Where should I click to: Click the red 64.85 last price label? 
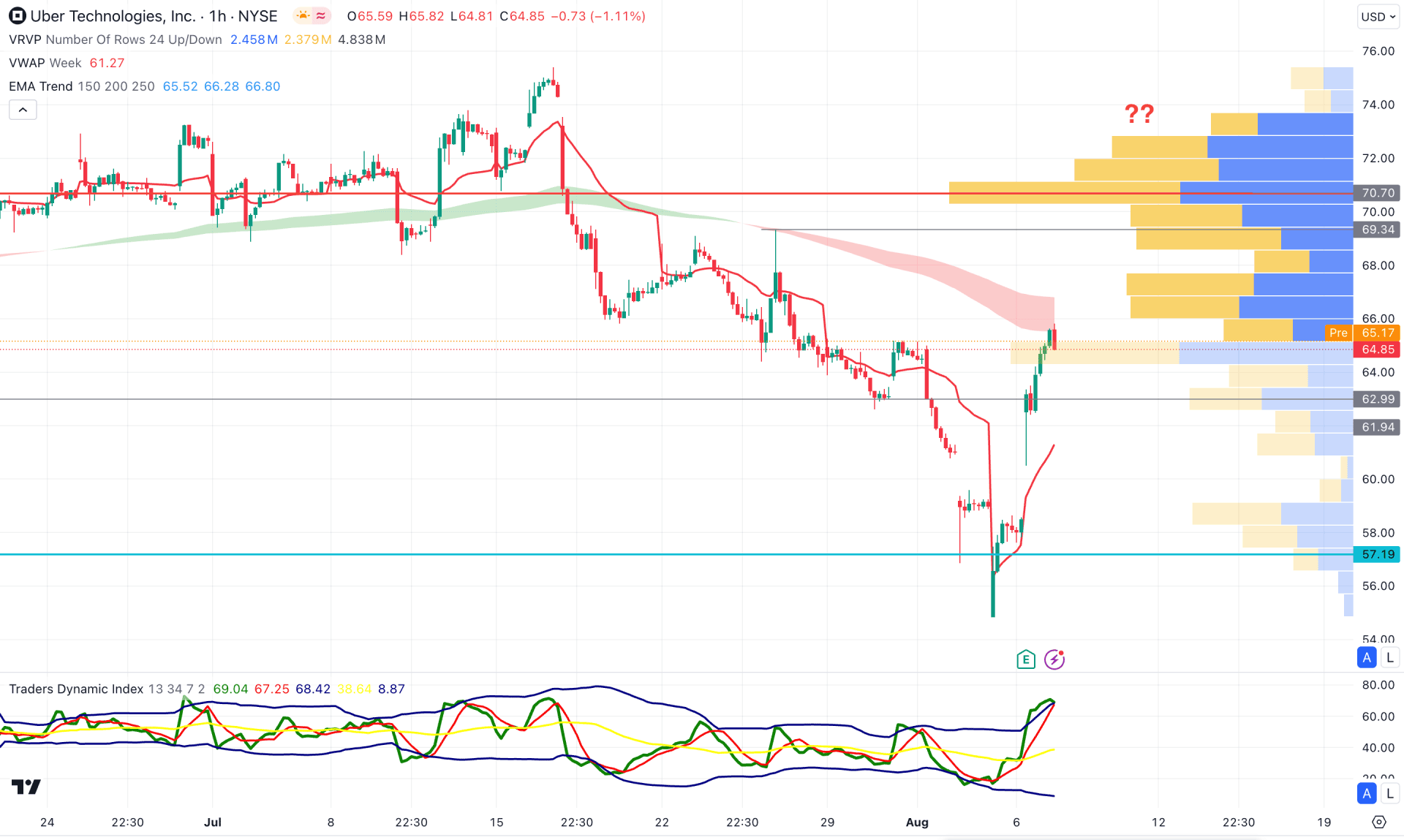1378,349
